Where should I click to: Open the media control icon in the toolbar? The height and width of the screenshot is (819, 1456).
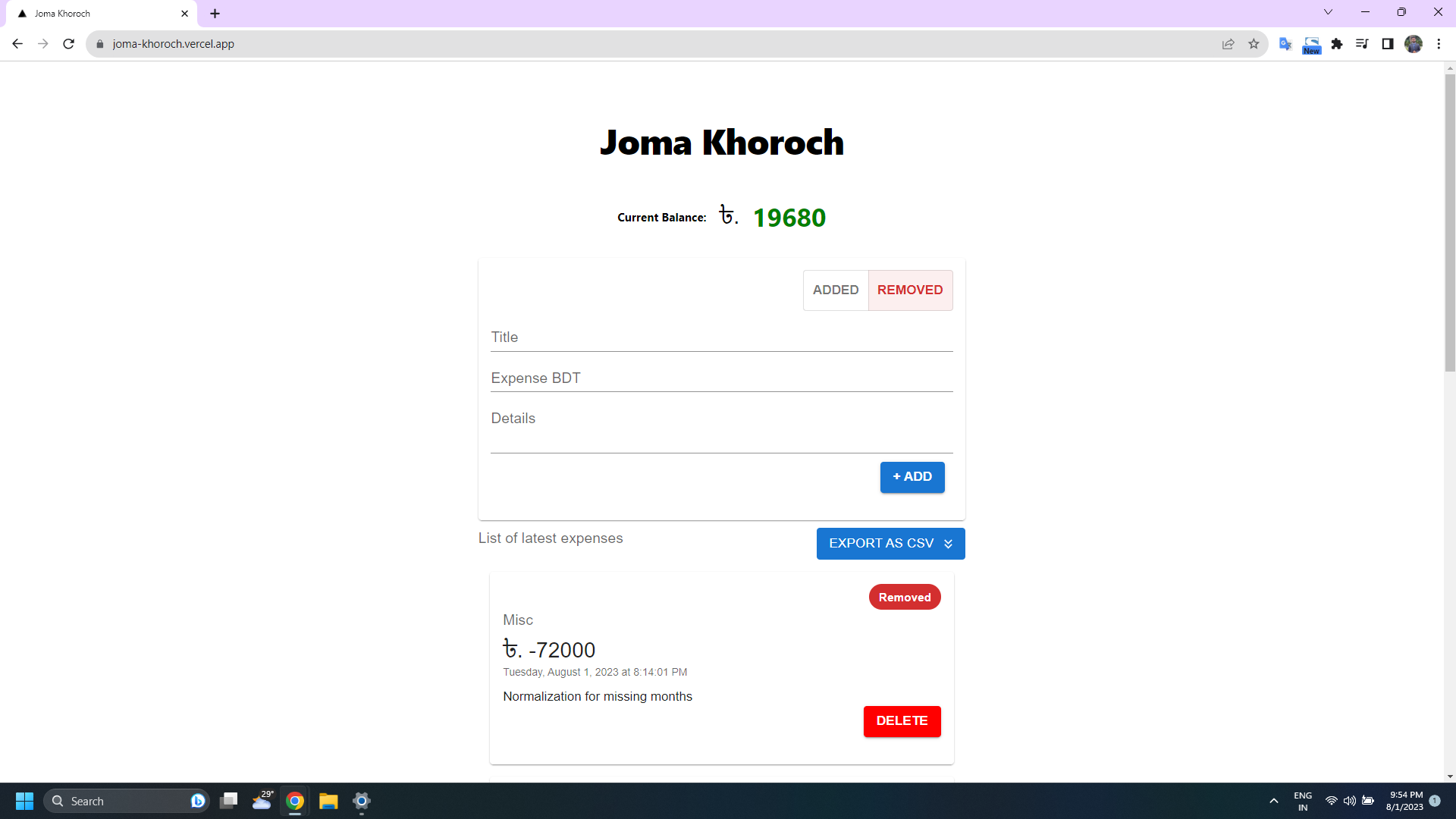[1362, 44]
